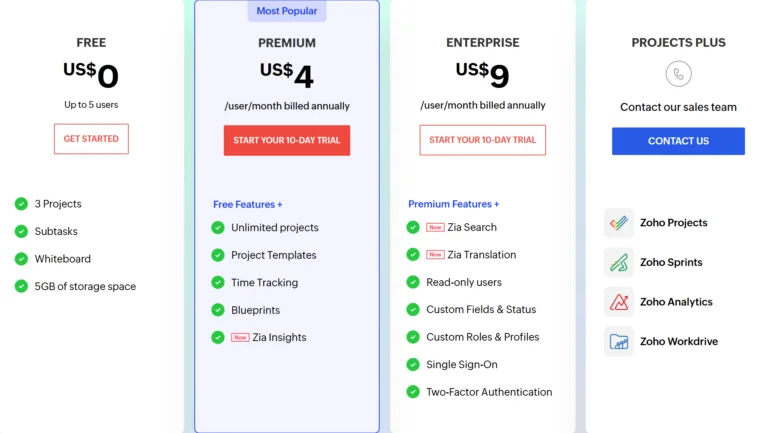This screenshot has width=768, height=433.
Task: Click the Zoho Projects icon
Action: pos(619,223)
